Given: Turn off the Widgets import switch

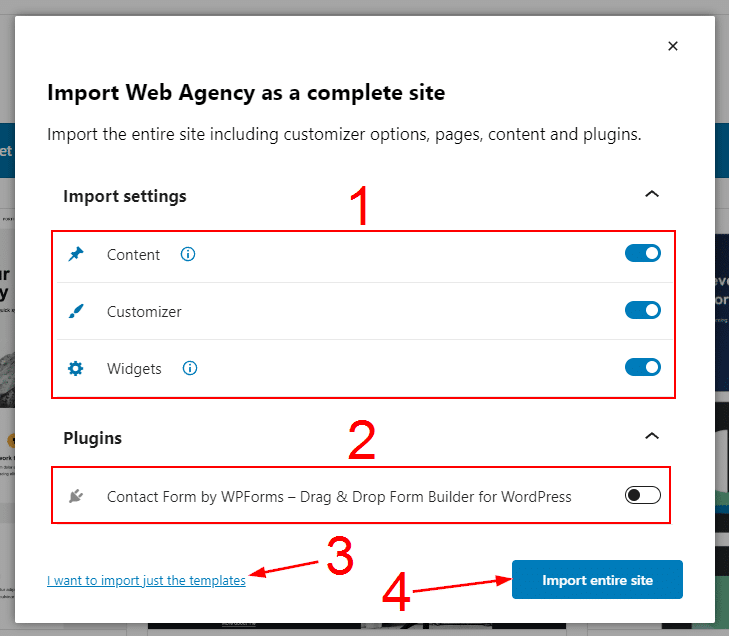Looking at the screenshot, I should click(642, 367).
